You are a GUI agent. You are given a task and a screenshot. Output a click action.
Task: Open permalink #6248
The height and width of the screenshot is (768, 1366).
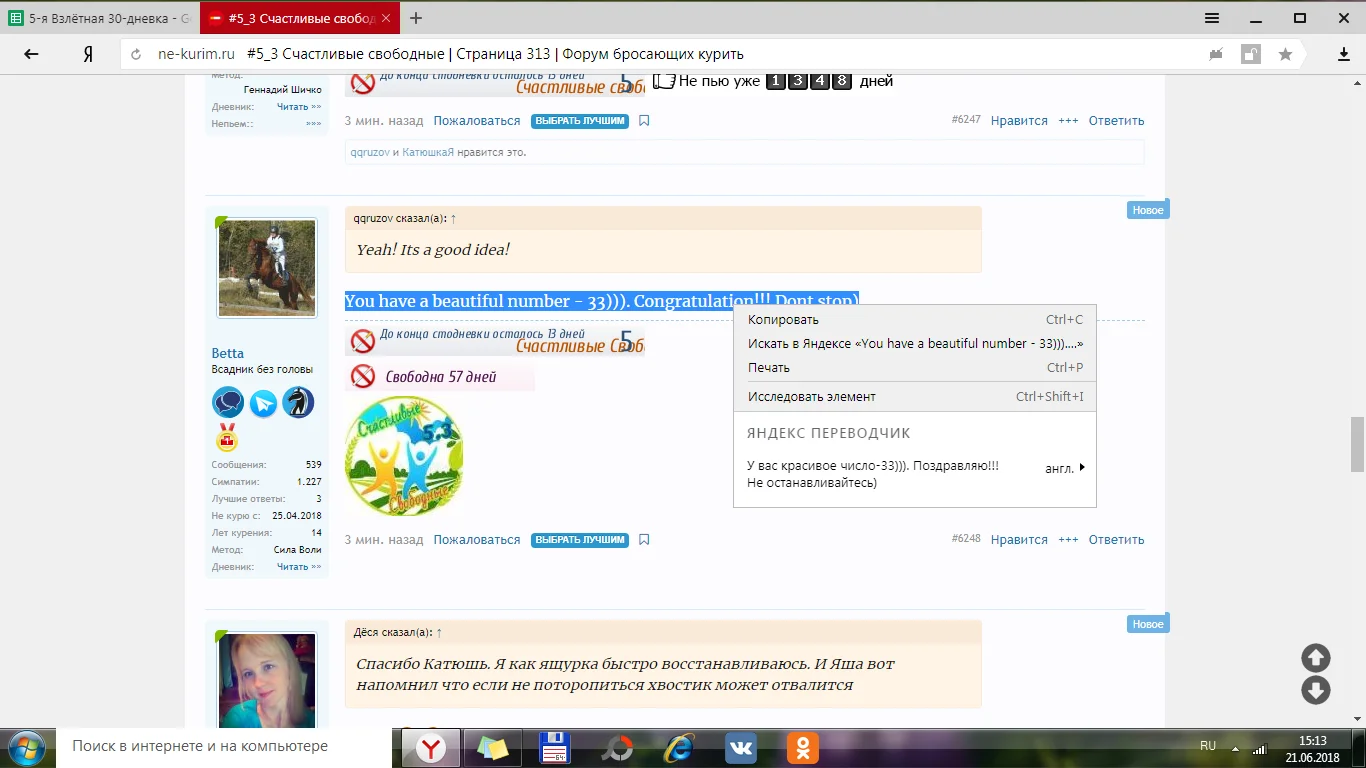click(x=966, y=540)
